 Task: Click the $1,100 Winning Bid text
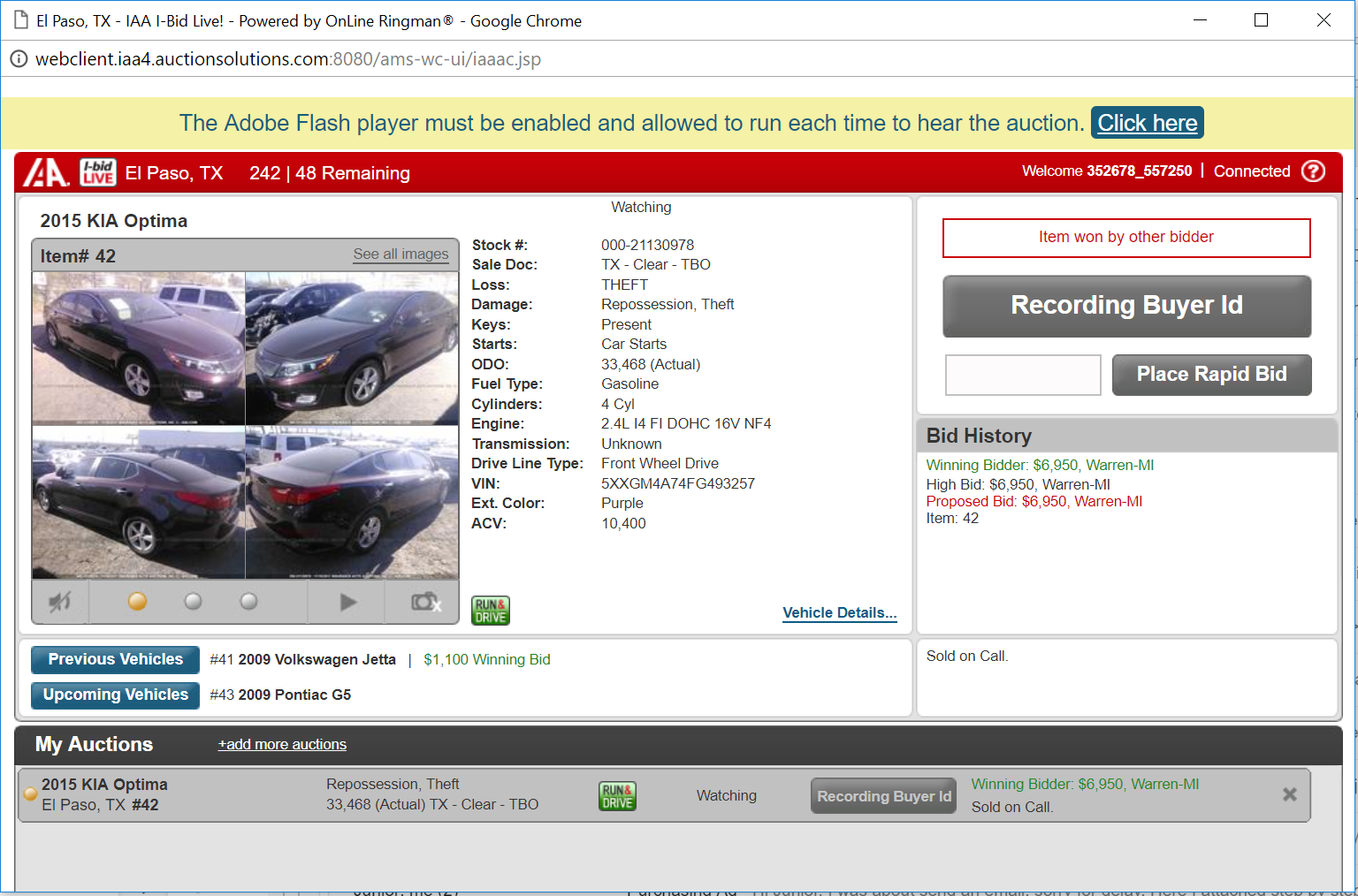(487, 659)
